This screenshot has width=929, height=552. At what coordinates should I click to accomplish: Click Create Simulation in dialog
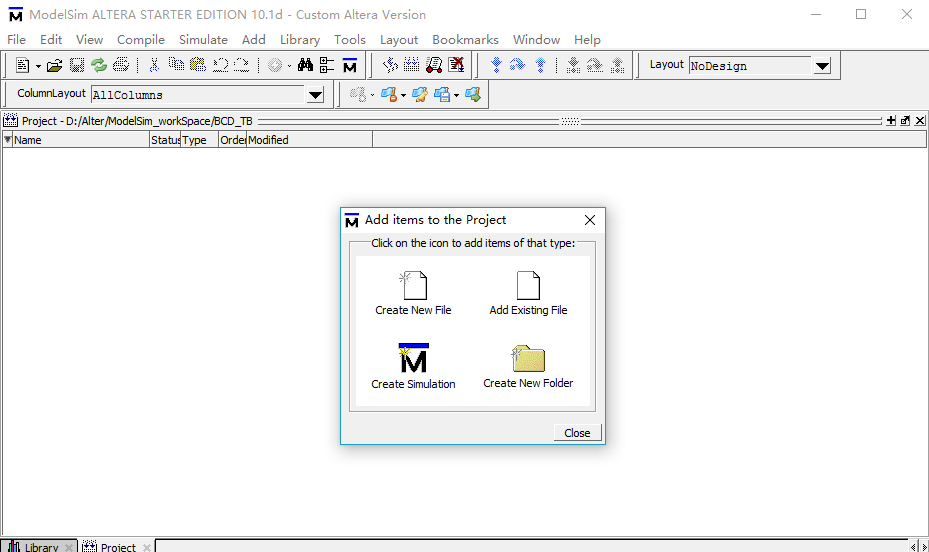coord(414,366)
